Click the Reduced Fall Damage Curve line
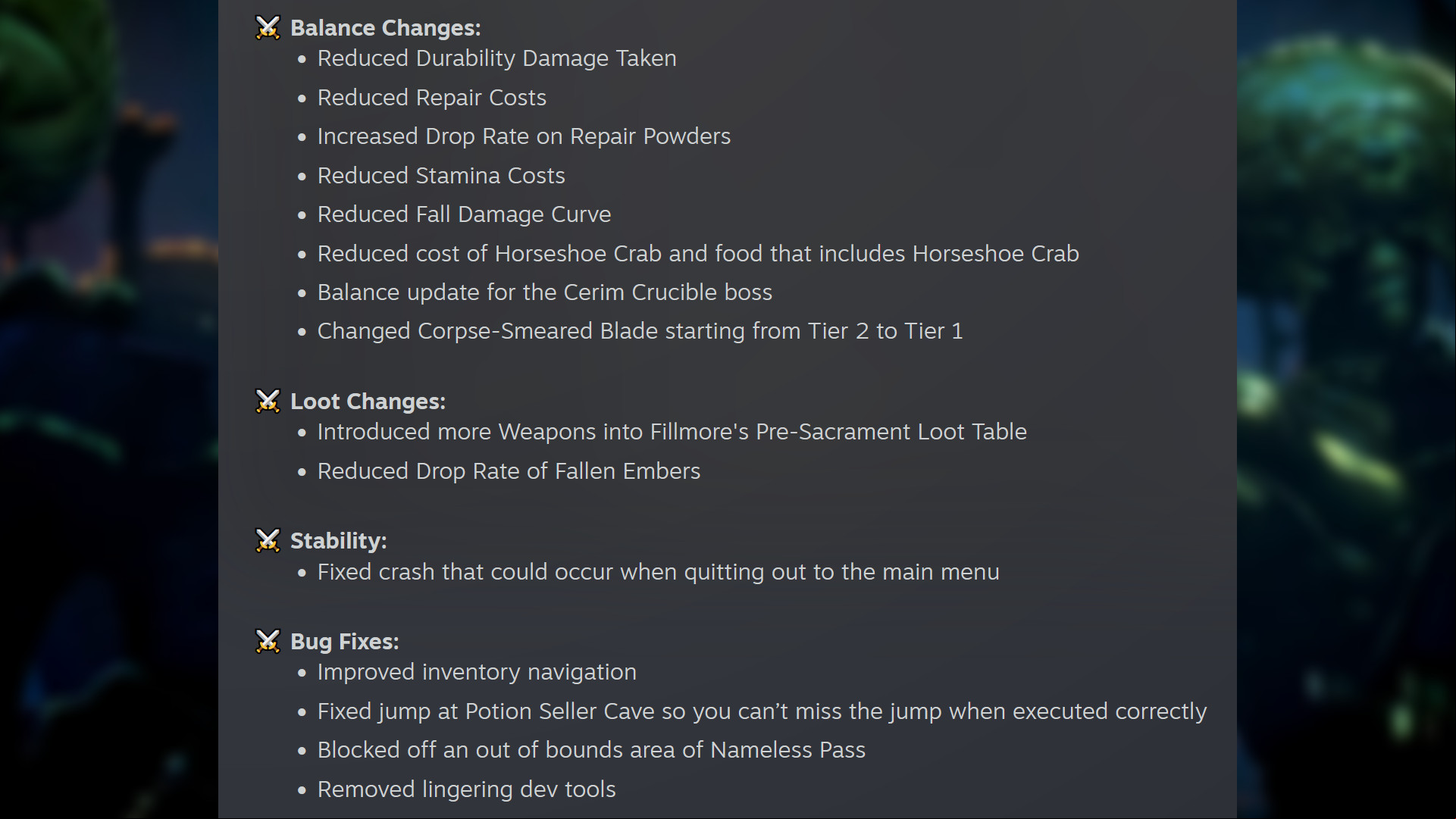 pos(464,214)
